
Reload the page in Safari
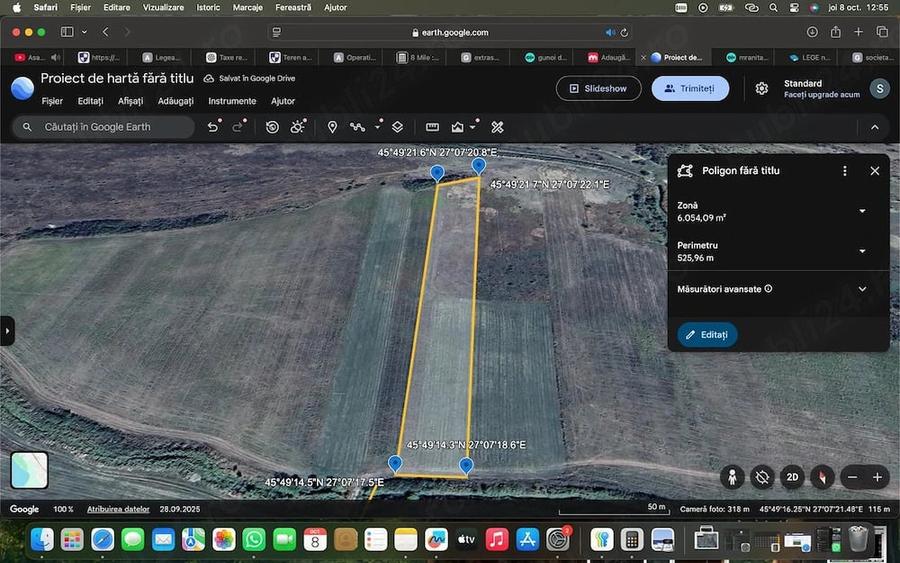click(624, 33)
